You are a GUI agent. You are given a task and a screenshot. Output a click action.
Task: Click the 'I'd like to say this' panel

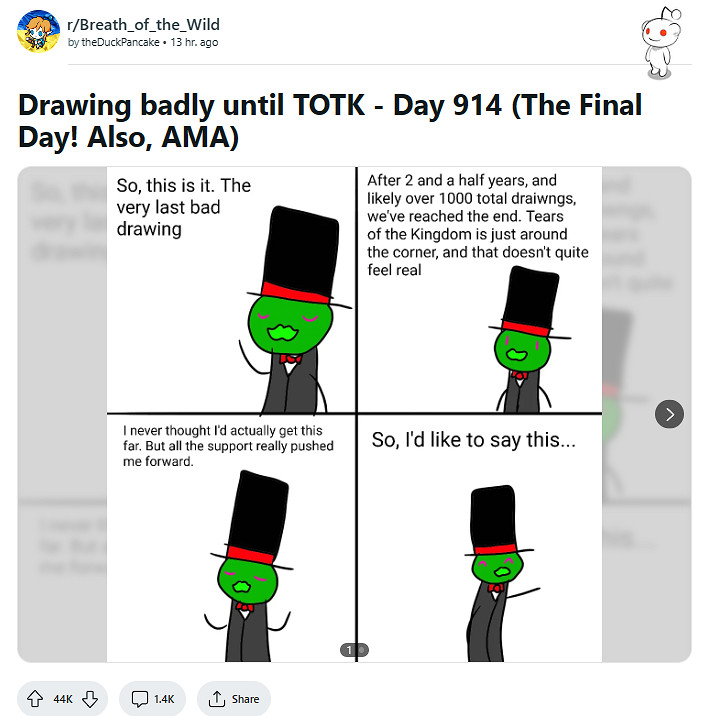tap(479, 538)
